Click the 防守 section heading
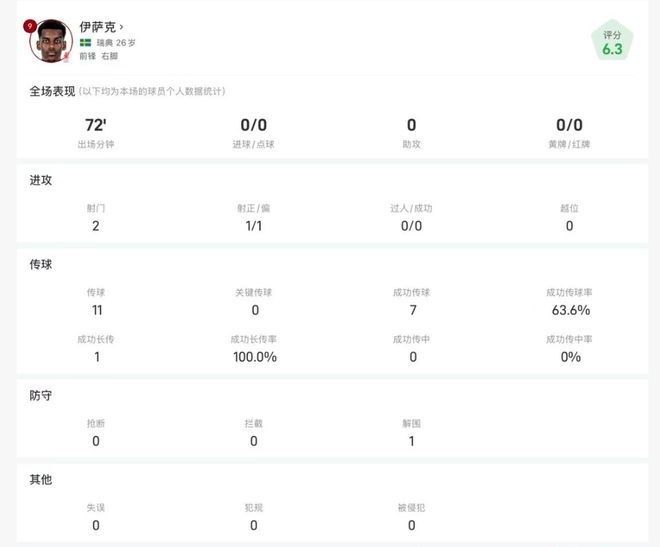Image resolution: width=660 pixels, height=547 pixels. click(41, 395)
